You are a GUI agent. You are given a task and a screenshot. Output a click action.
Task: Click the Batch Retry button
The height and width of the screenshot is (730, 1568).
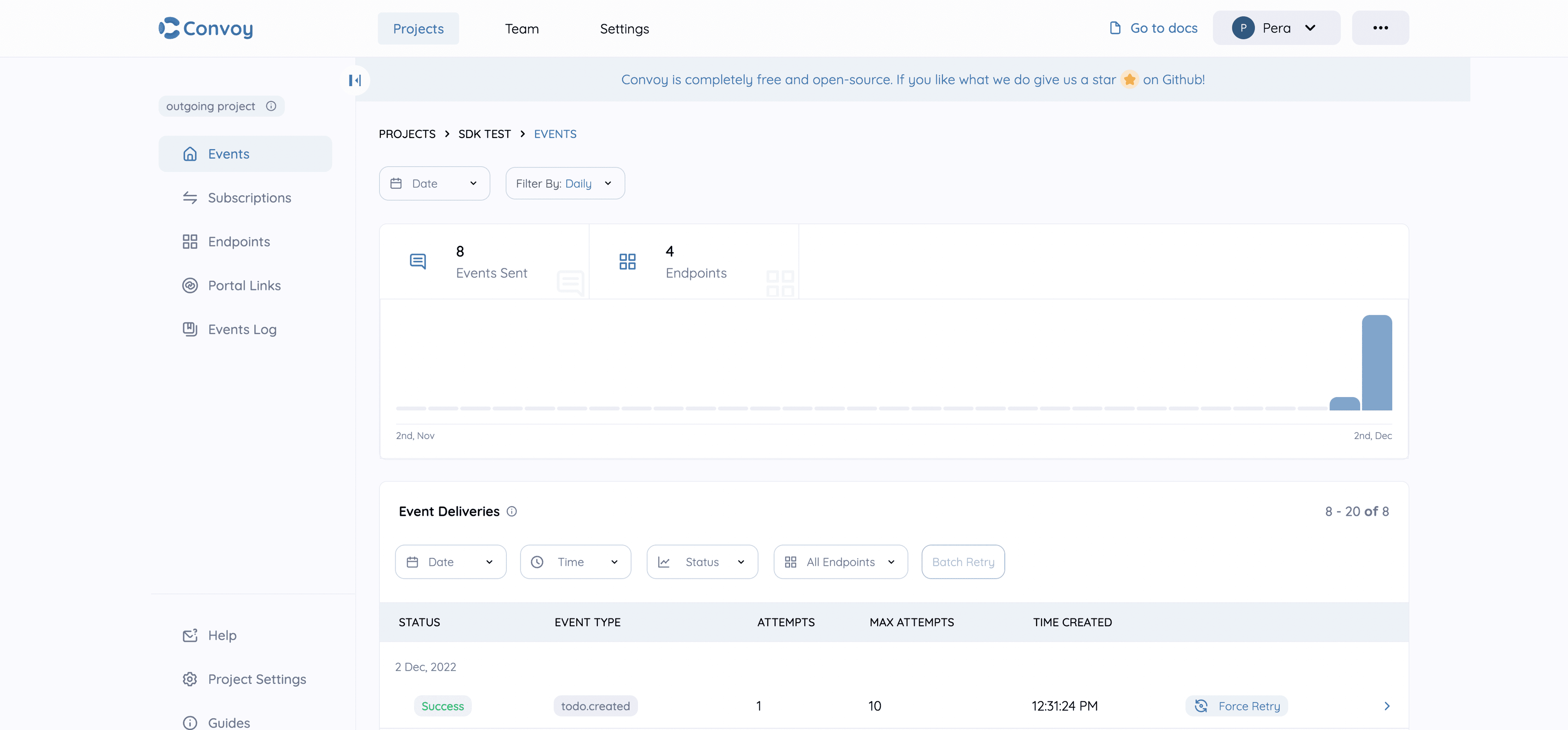tap(962, 562)
